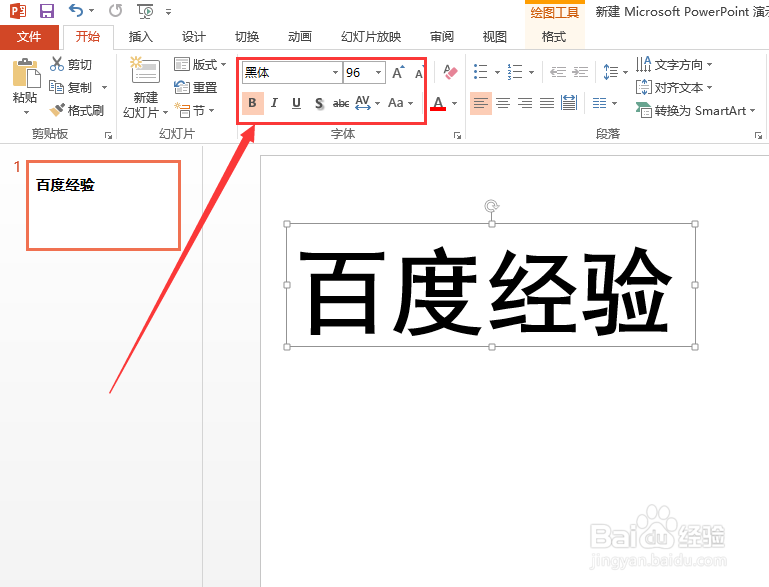Open columns options button
769x587 pixels.
click(604, 103)
